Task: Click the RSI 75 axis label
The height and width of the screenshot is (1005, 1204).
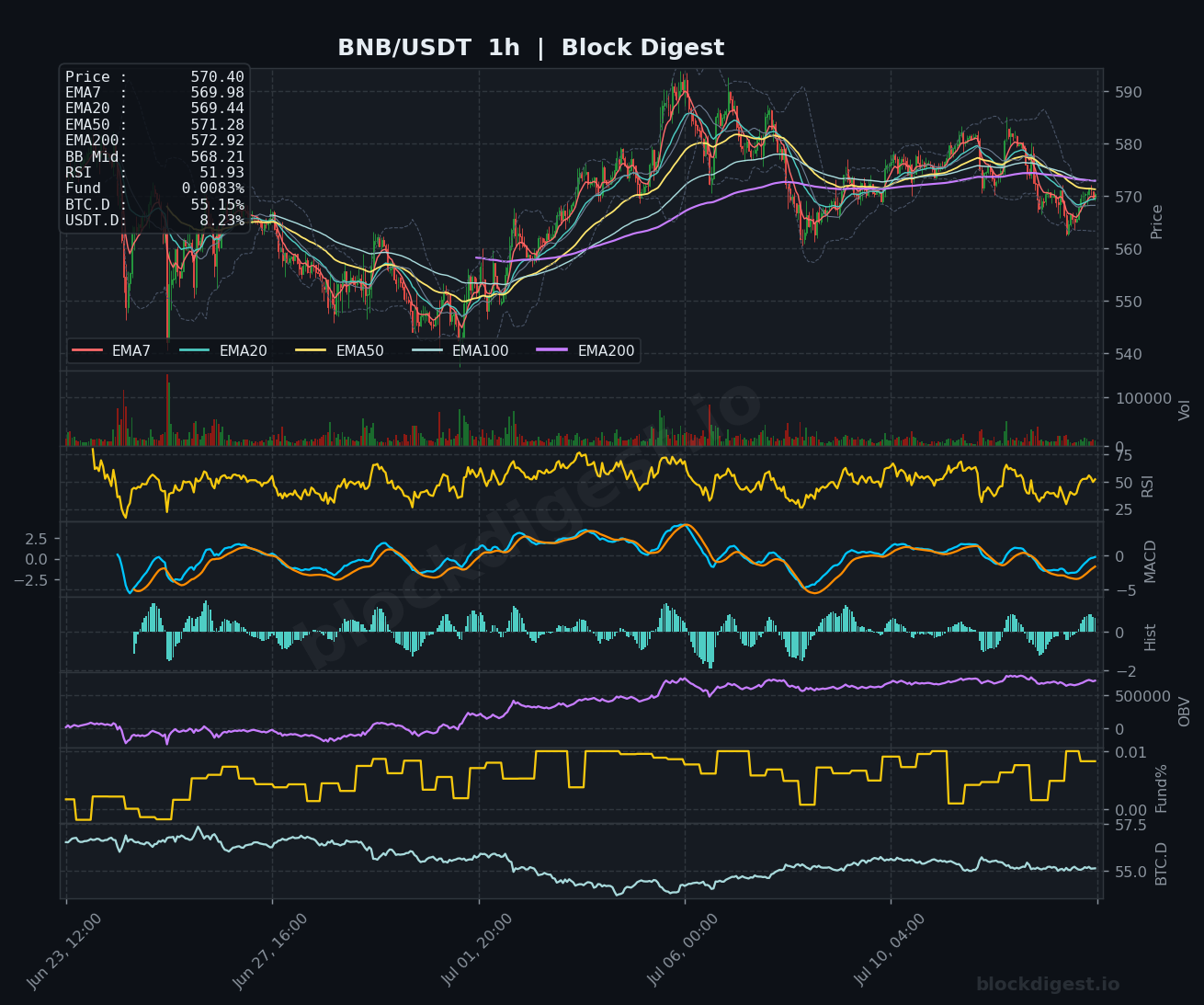Action: (1124, 456)
